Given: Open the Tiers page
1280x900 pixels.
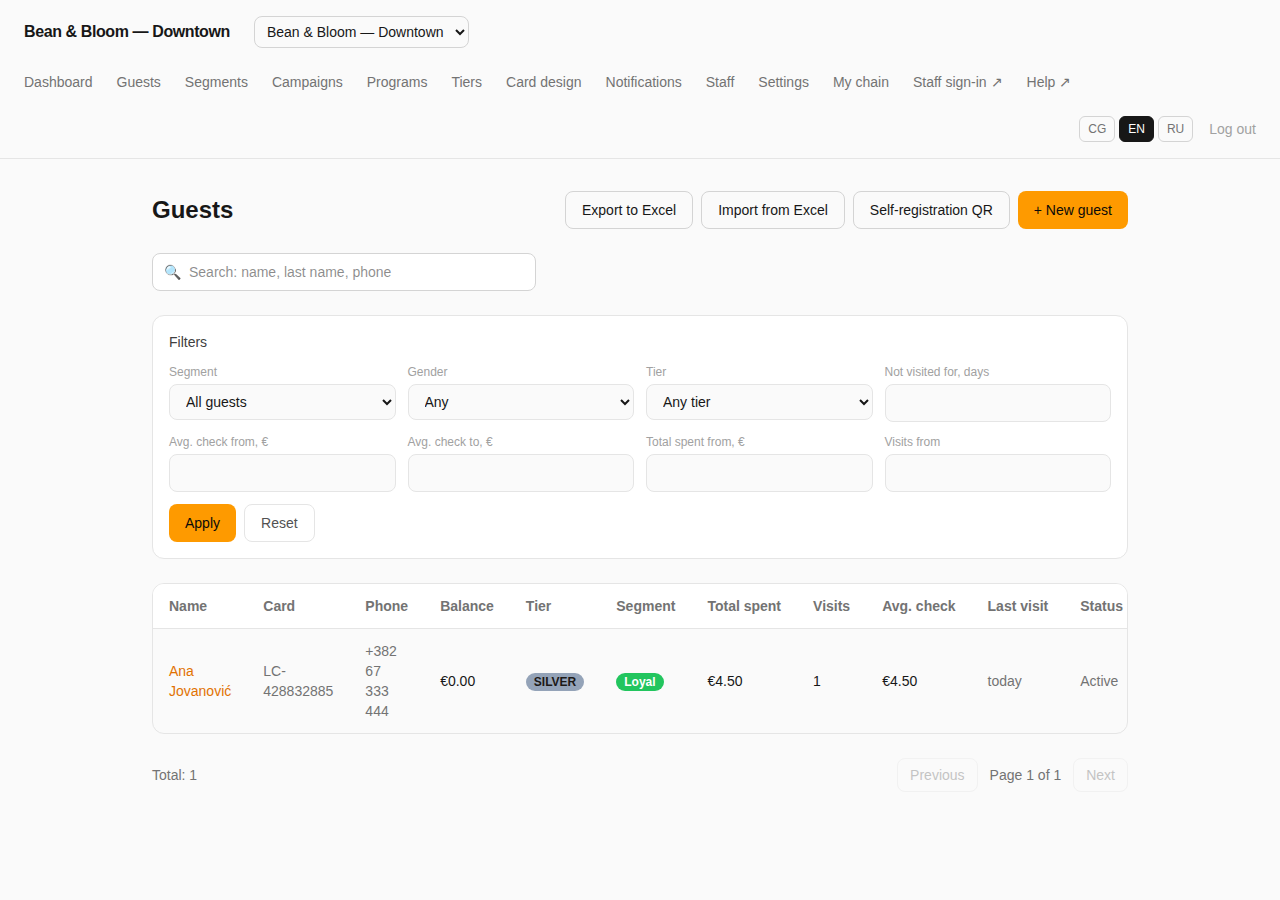Looking at the screenshot, I should coord(466,82).
